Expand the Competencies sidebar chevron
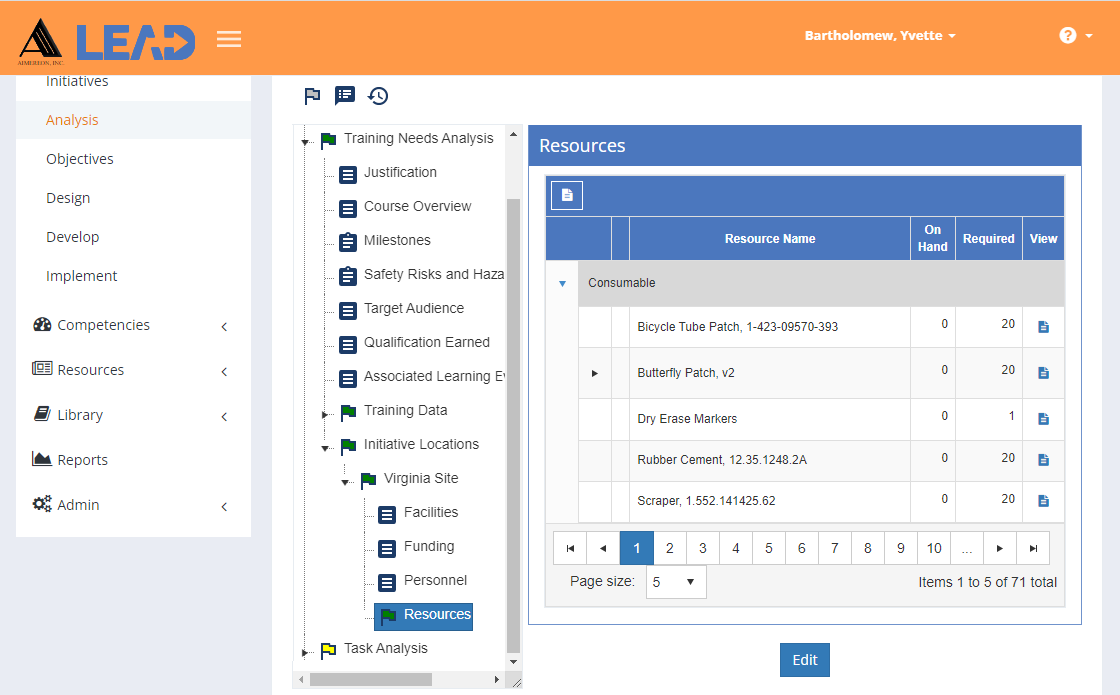The width and height of the screenshot is (1120, 695). pyautogui.click(x=224, y=326)
